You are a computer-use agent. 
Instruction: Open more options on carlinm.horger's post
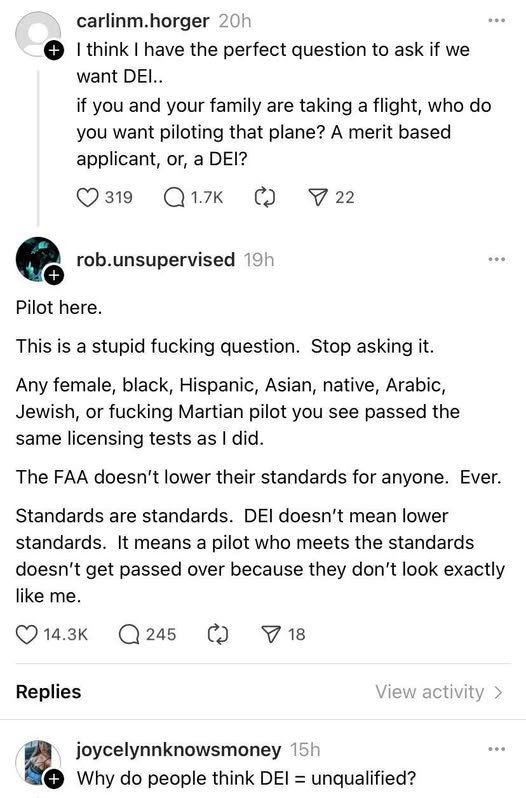coord(496,20)
